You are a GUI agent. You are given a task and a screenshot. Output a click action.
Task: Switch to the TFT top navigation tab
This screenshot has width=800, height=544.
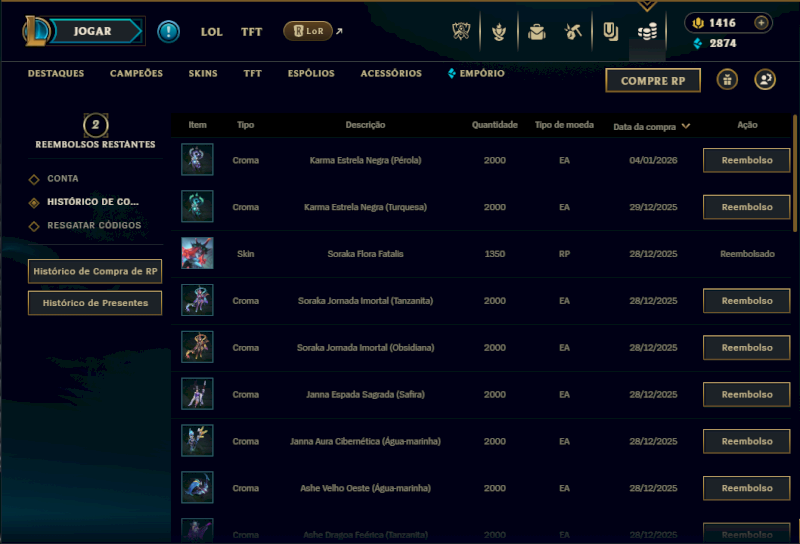click(x=252, y=32)
